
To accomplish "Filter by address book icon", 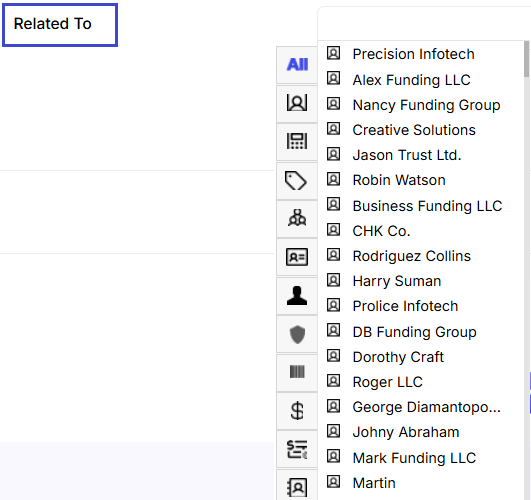I will pos(297,487).
